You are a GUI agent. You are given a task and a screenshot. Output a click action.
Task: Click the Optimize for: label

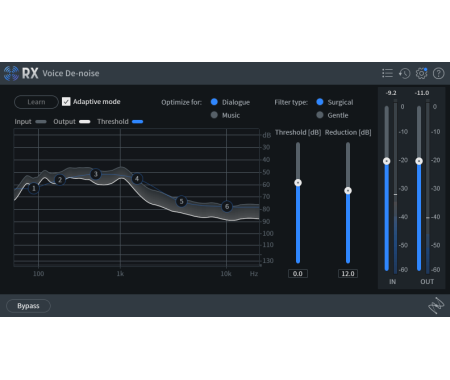pos(182,102)
